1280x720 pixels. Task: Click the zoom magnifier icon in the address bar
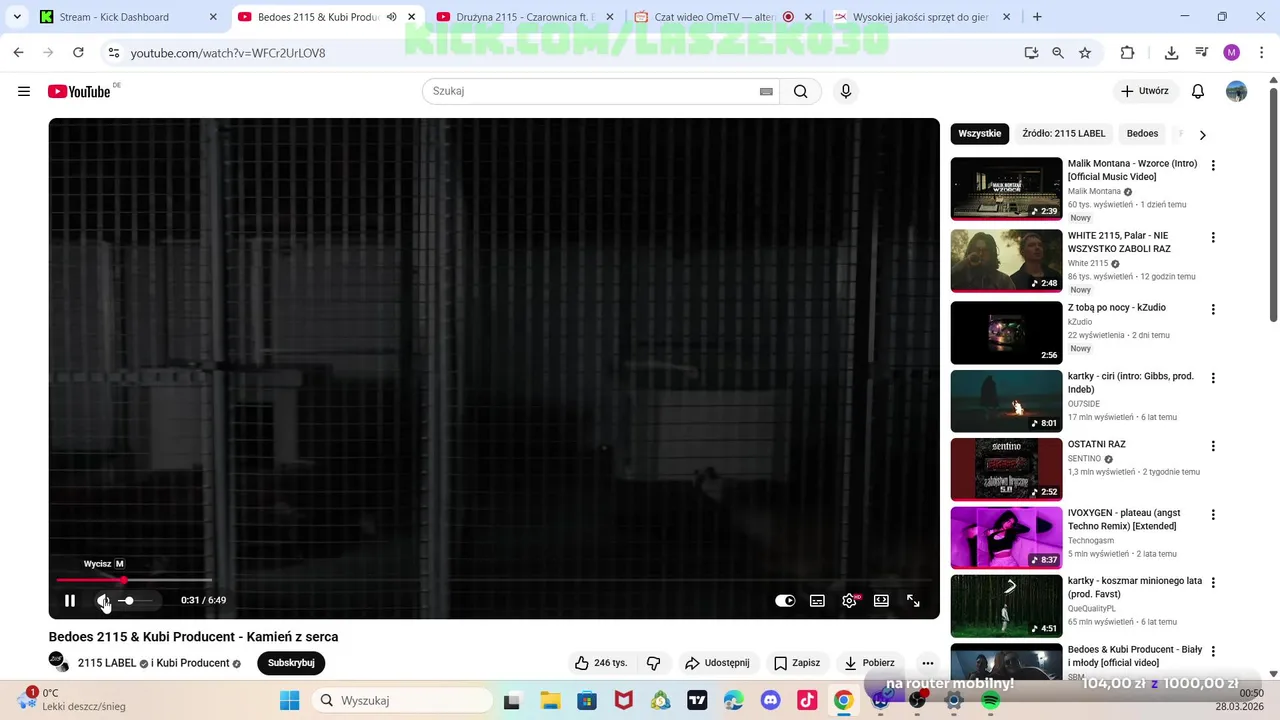pyautogui.click(x=1058, y=53)
